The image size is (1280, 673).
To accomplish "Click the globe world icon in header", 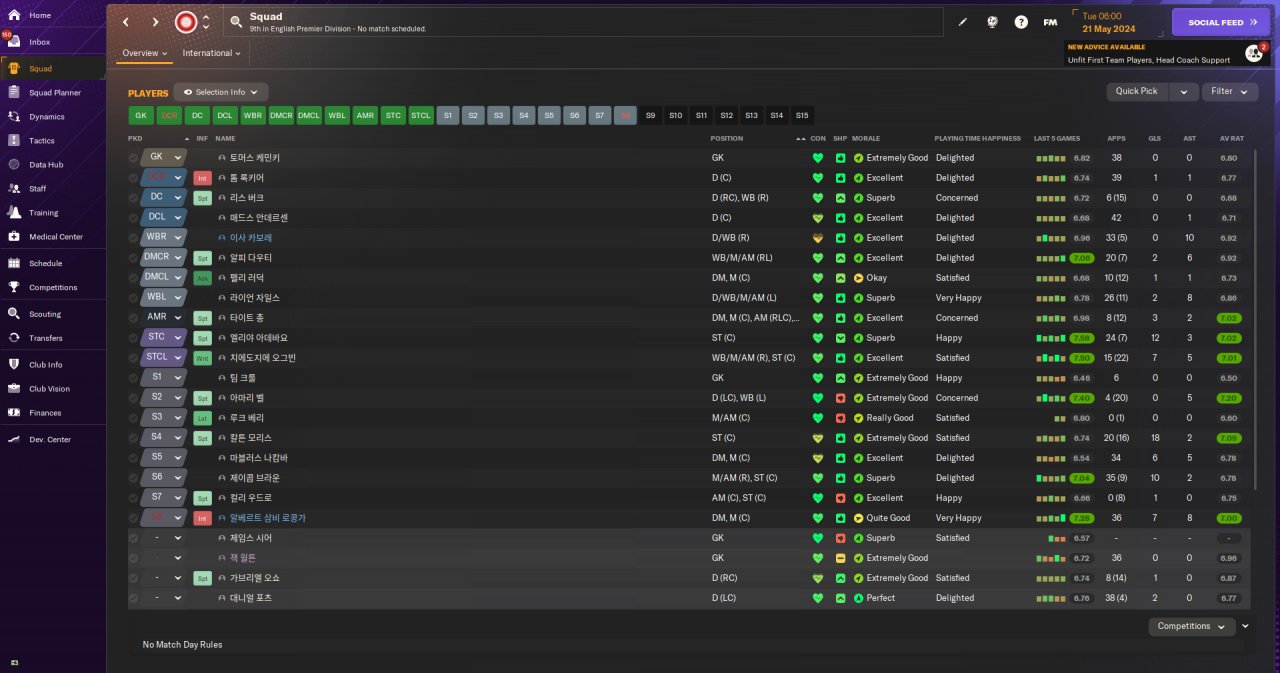I will pos(992,22).
